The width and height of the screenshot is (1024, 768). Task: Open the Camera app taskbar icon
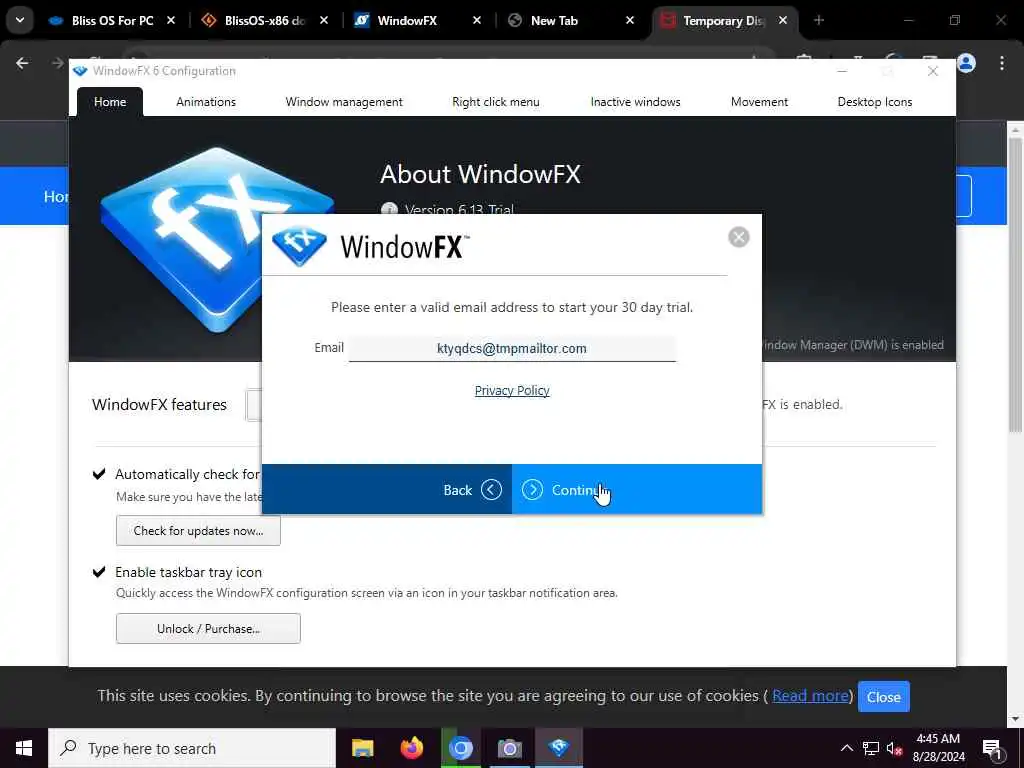click(509, 748)
